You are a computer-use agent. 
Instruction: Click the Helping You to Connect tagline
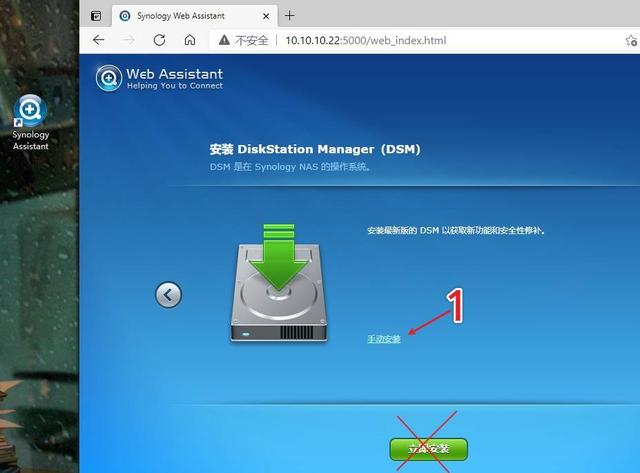point(175,86)
